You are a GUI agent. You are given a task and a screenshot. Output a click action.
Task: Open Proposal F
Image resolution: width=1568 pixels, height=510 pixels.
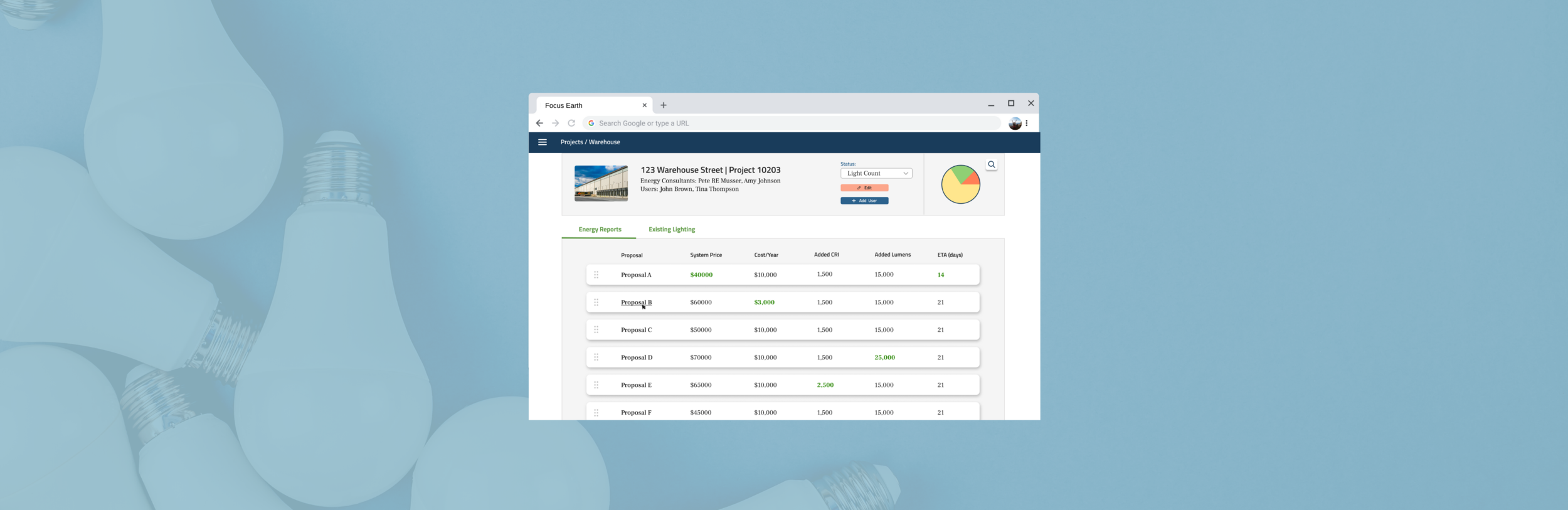pos(636,413)
